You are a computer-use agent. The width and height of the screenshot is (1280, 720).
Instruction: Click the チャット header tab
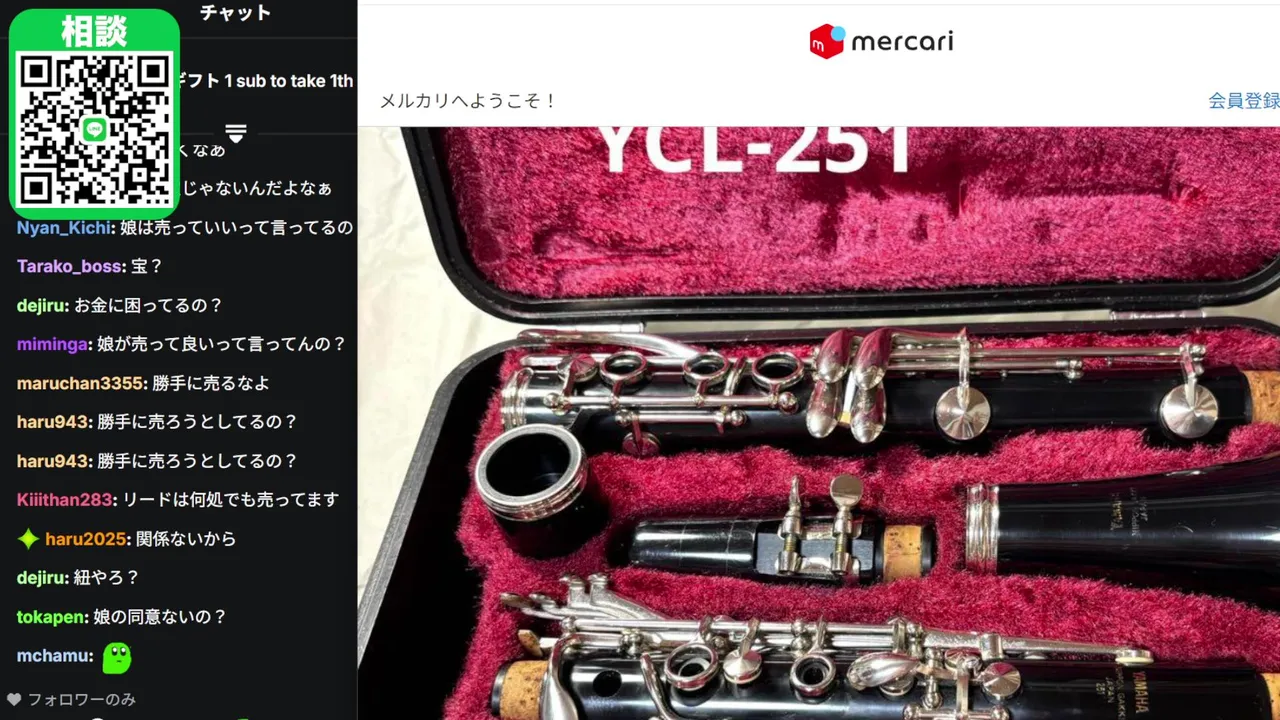235,13
